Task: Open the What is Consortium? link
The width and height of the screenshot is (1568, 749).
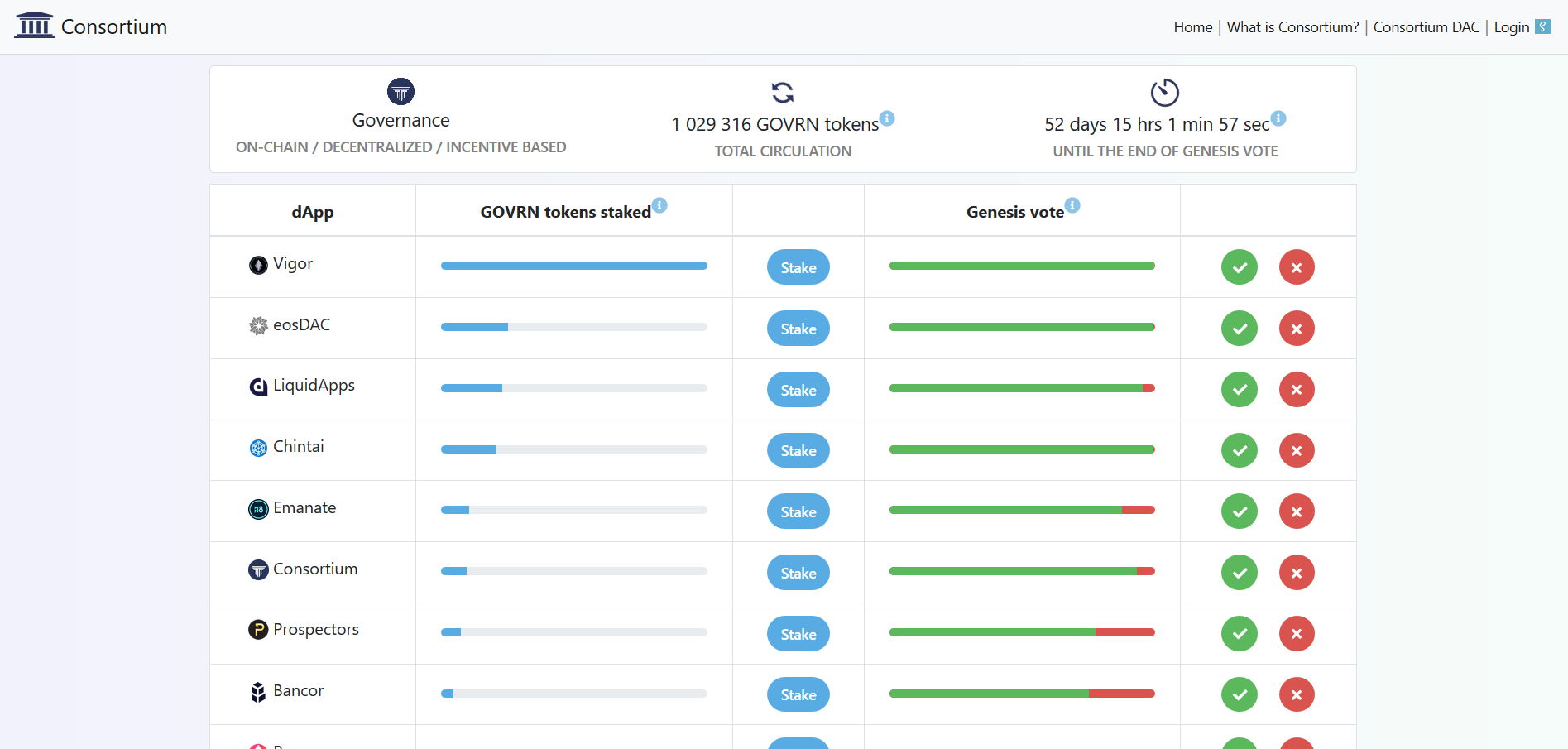Action: [1292, 27]
